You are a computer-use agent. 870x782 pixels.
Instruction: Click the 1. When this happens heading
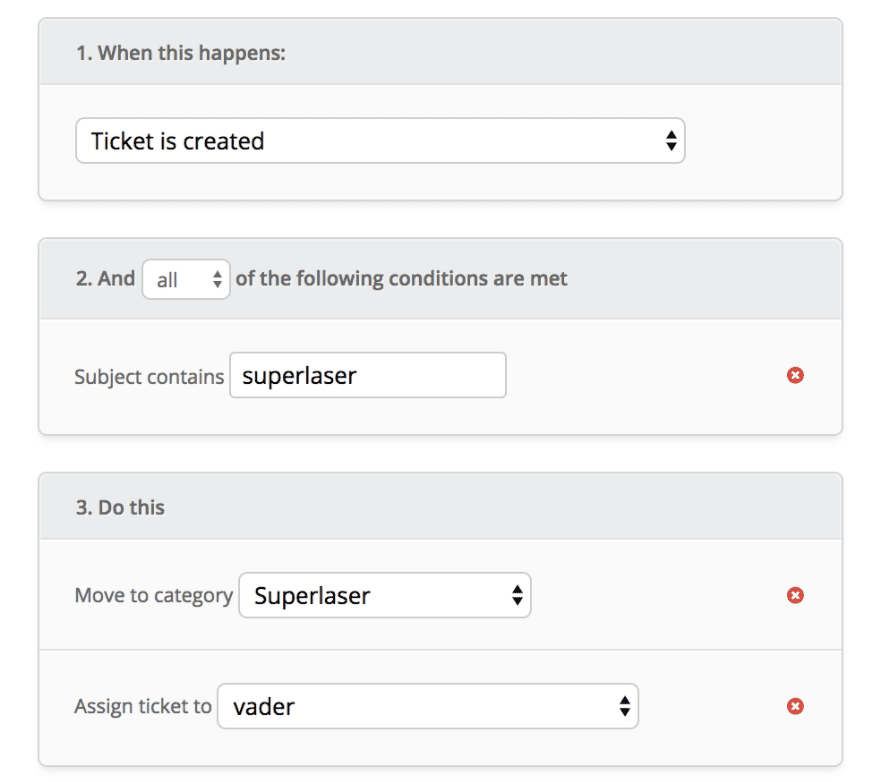pos(180,53)
